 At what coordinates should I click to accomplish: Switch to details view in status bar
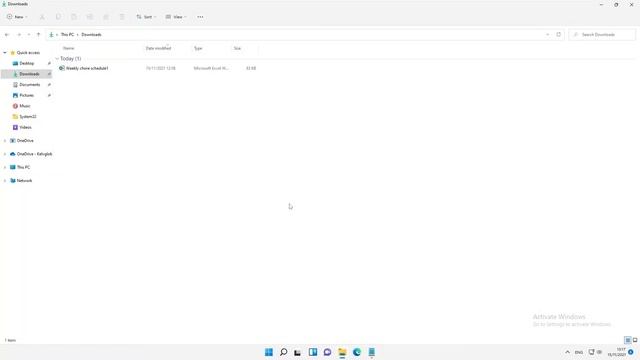tap(628, 340)
